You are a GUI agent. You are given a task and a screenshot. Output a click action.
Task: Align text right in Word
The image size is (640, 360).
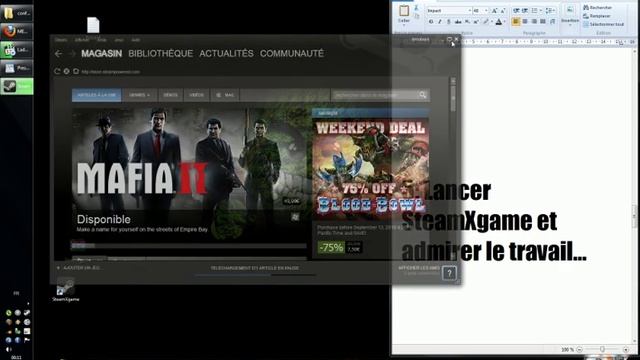(x=534, y=21)
